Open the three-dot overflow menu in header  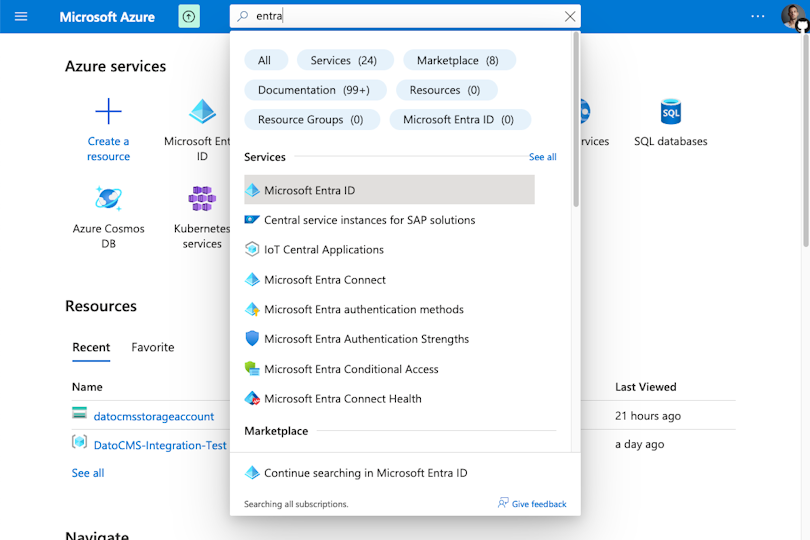coord(757,17)
